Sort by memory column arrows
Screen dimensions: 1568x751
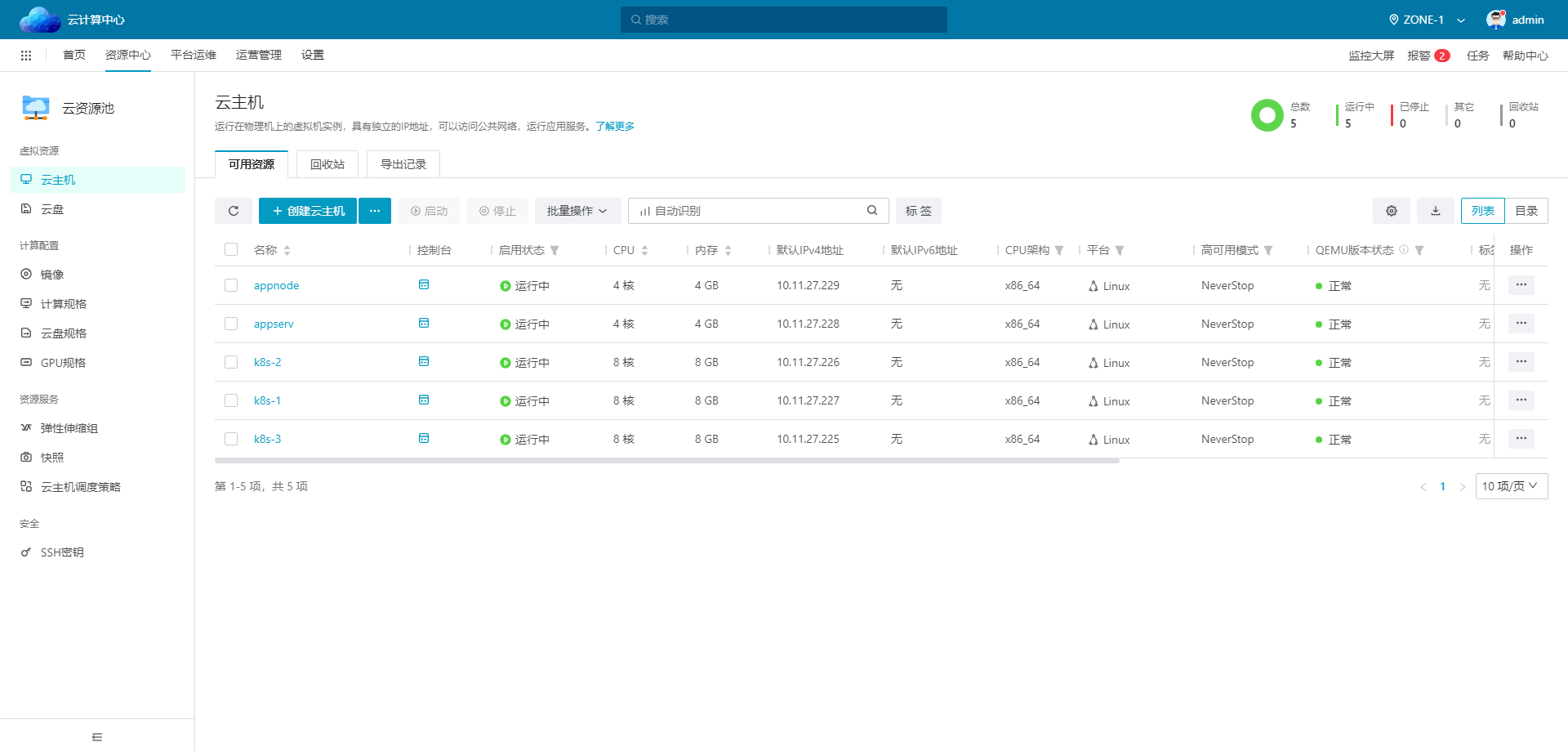[728, 250]
